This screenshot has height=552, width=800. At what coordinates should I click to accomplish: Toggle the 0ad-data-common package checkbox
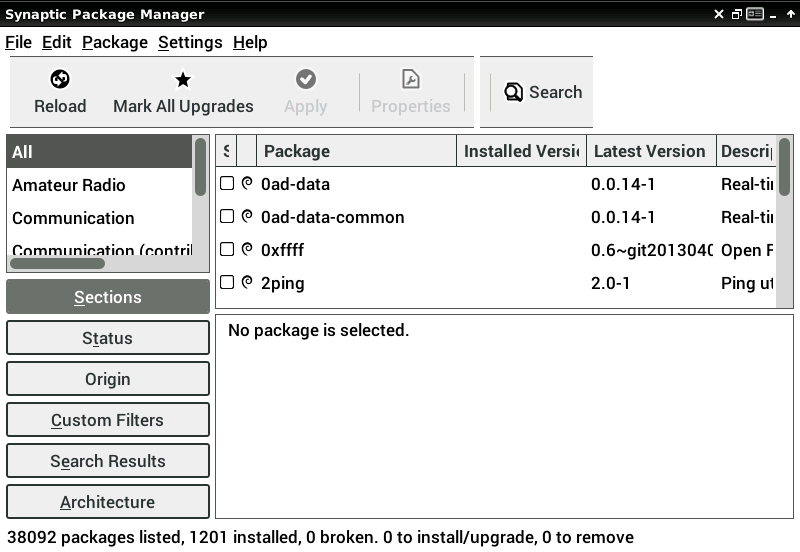(227, 216)
